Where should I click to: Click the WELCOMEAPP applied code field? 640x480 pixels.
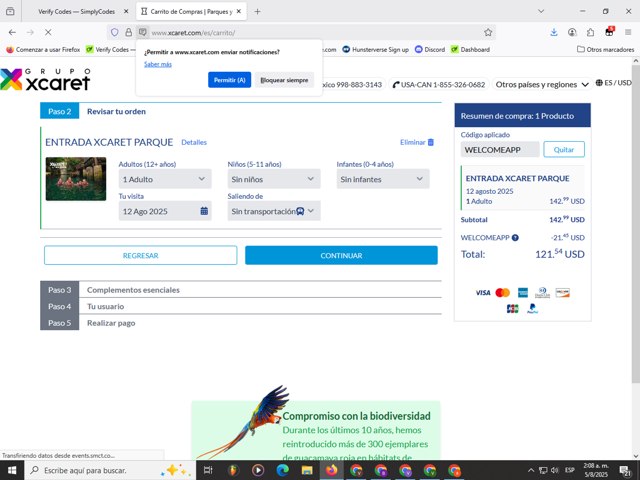coord(500,149)
